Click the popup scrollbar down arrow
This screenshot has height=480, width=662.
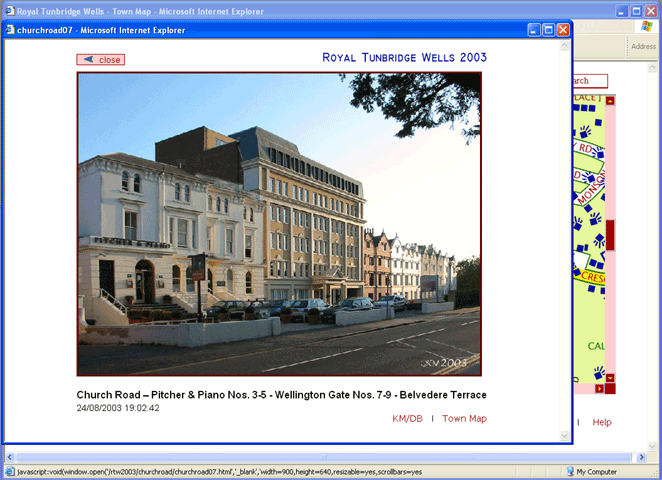(x=565, y=436)
